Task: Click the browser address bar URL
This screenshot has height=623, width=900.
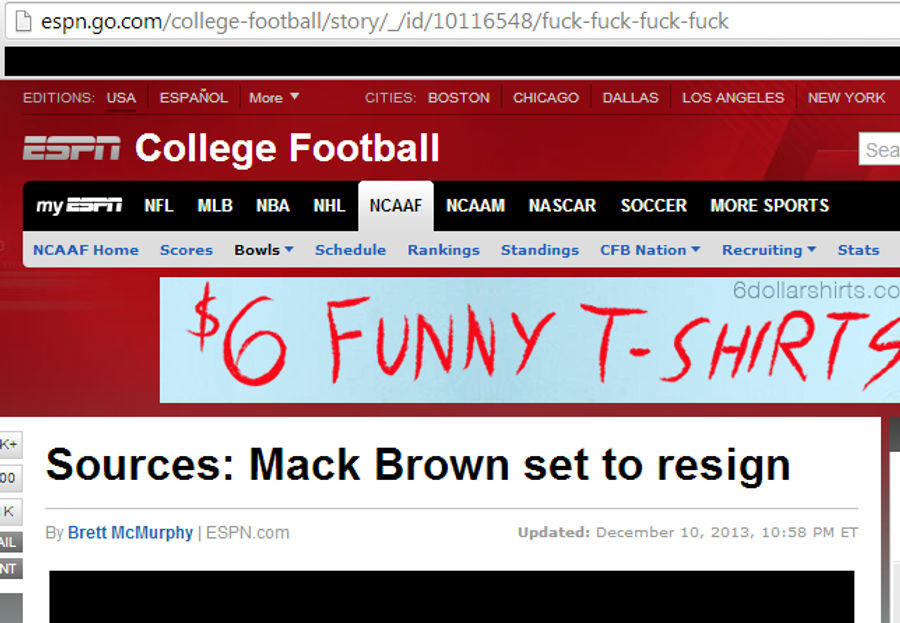Action: 385,21
